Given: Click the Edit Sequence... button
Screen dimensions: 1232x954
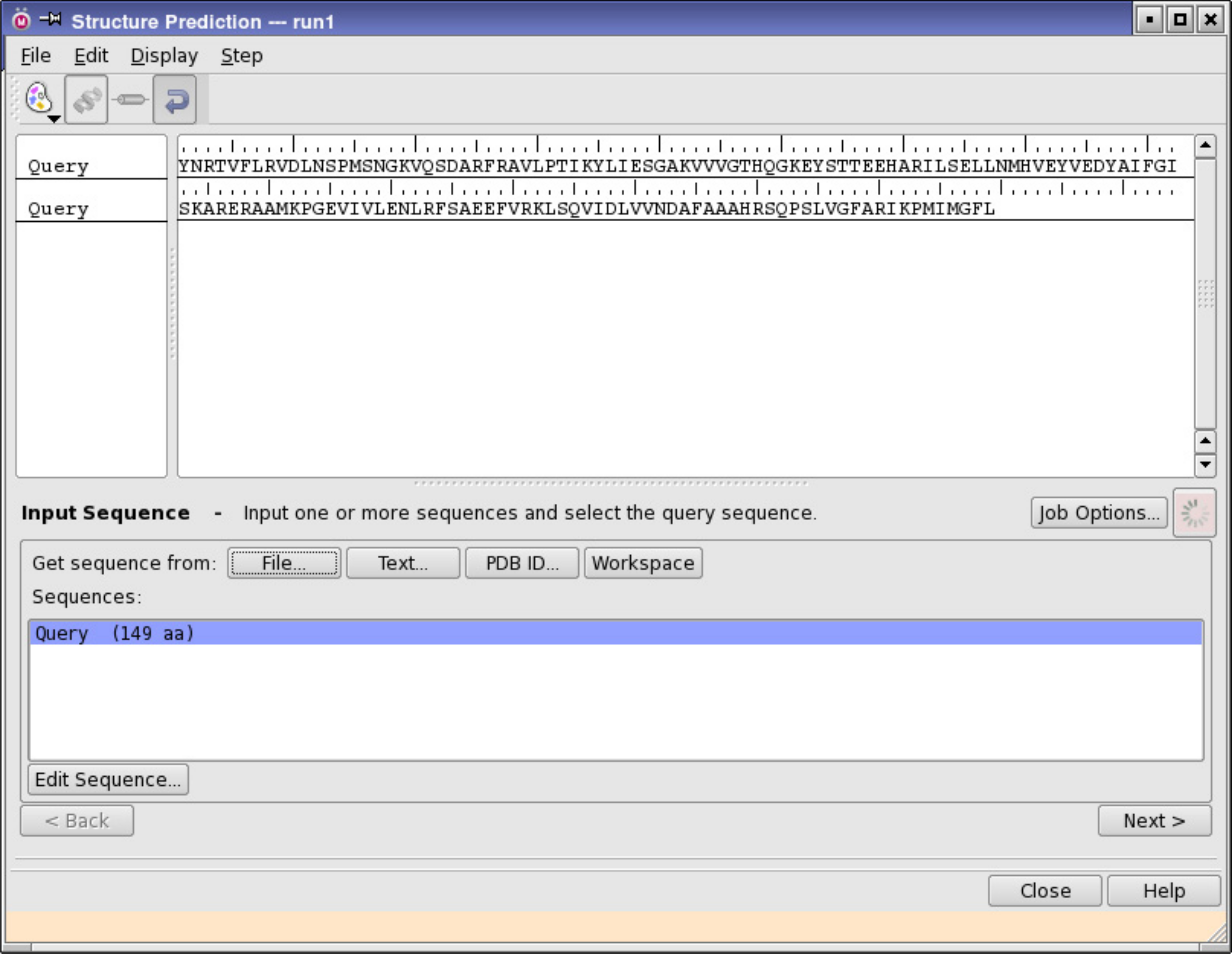Looking at the screenshot, I should pyautogui.click(x=108, y=779).
